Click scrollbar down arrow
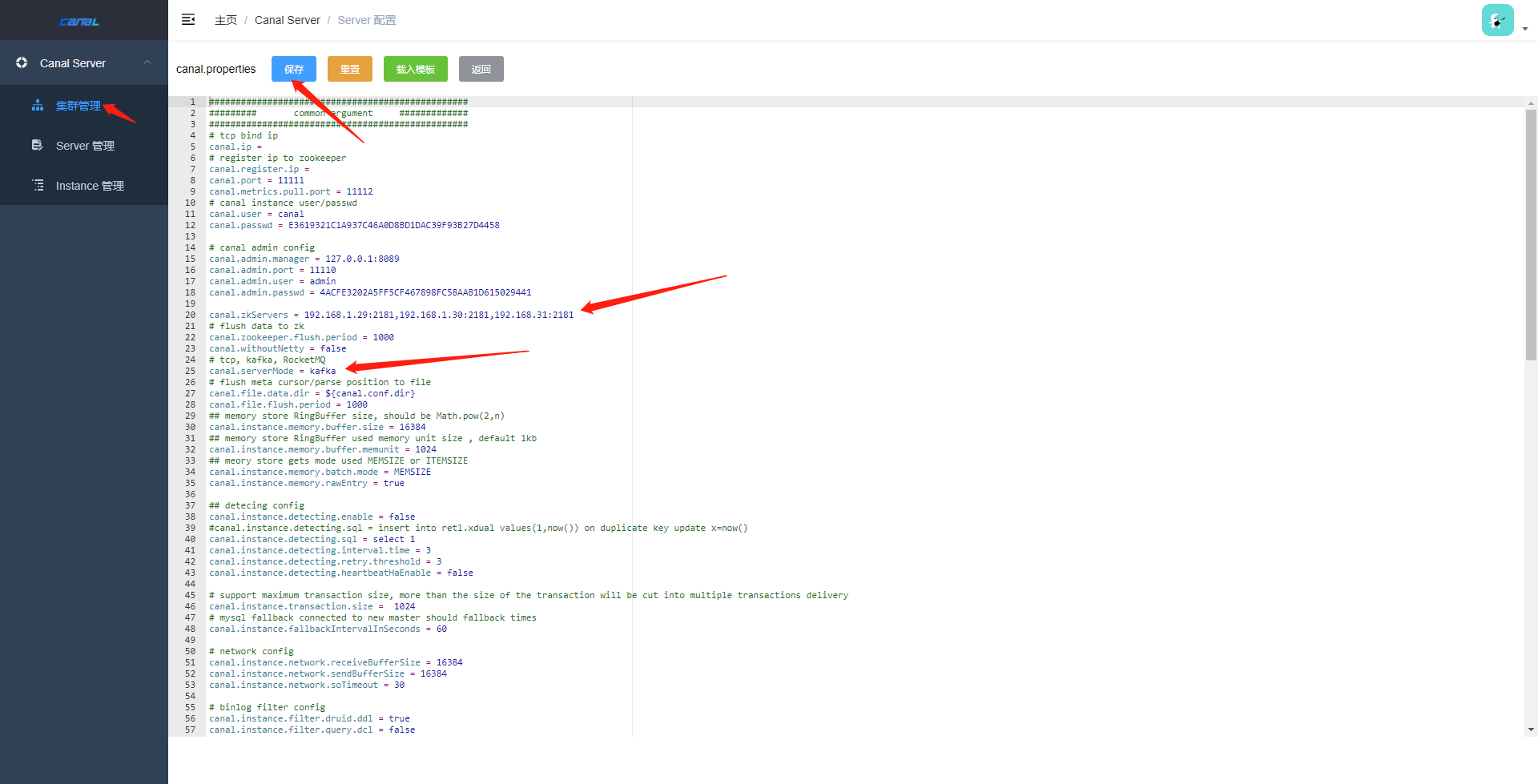 point(1531,730)
